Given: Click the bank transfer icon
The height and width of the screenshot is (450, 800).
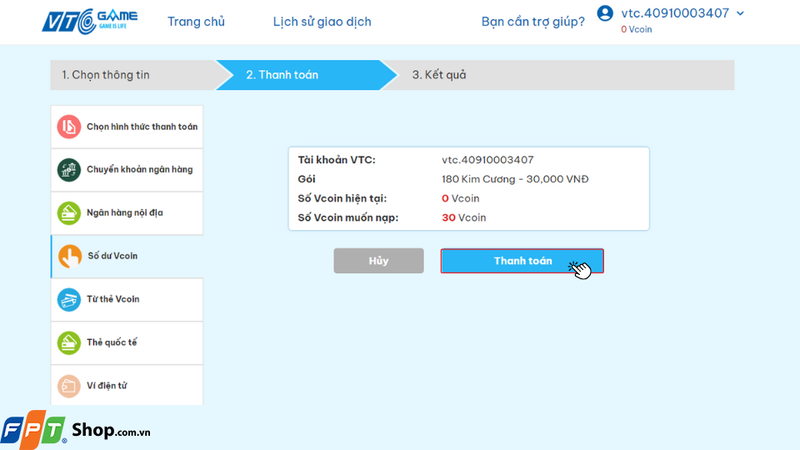Looking at the screenshot, I should (69, 170).
